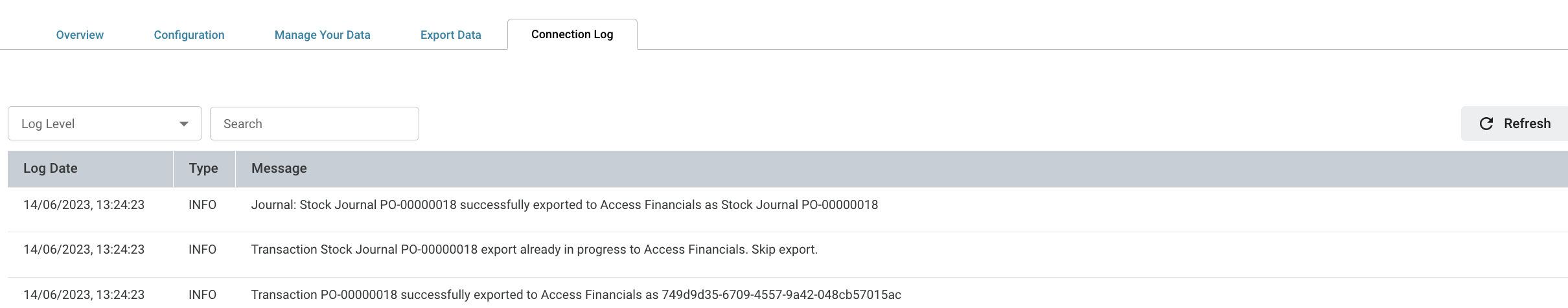The image size is (1568, 308).
Task: Click the first row's log date 14/06/2023, 13:24:23
Action: pyautogui.click(x=84, y=205)
